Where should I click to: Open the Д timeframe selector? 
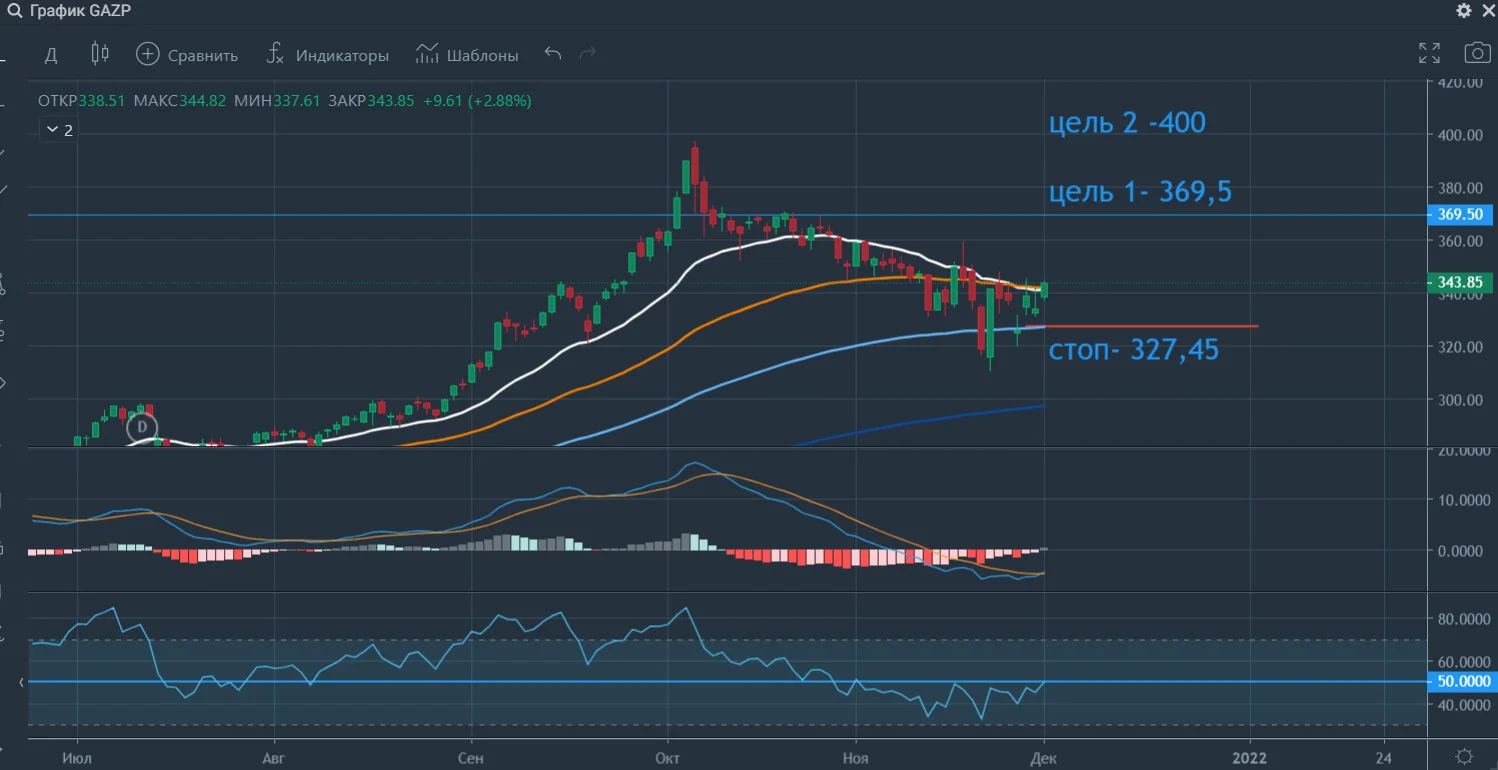coord(51,55)
